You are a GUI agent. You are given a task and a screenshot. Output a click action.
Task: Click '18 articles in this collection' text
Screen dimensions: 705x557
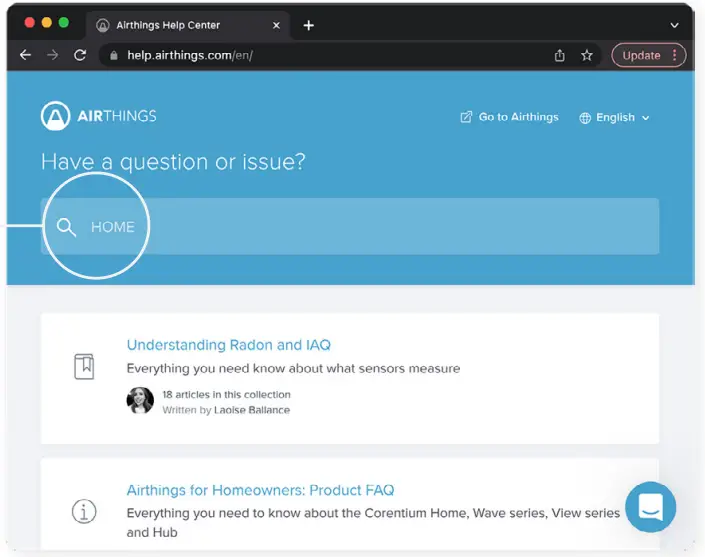click(x=226, y=394)
